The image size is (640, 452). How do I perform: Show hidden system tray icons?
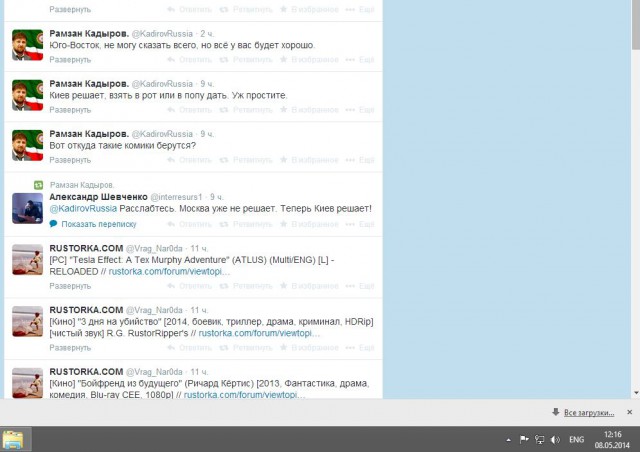click(508, 440)
